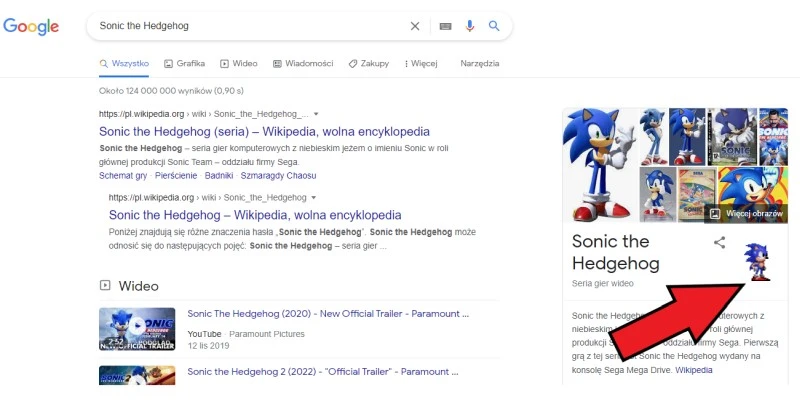Play the 2020 trailer video thumbnail
The width and height of the screenshot is (800, 406).
coord(137,329)
